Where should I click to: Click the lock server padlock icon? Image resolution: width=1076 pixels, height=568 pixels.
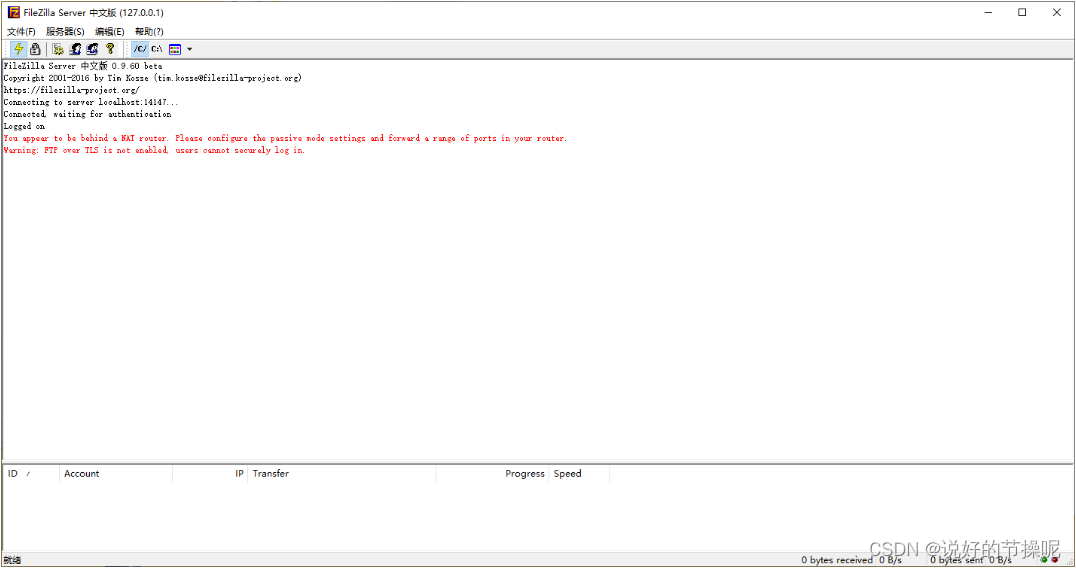pos(35,49)
